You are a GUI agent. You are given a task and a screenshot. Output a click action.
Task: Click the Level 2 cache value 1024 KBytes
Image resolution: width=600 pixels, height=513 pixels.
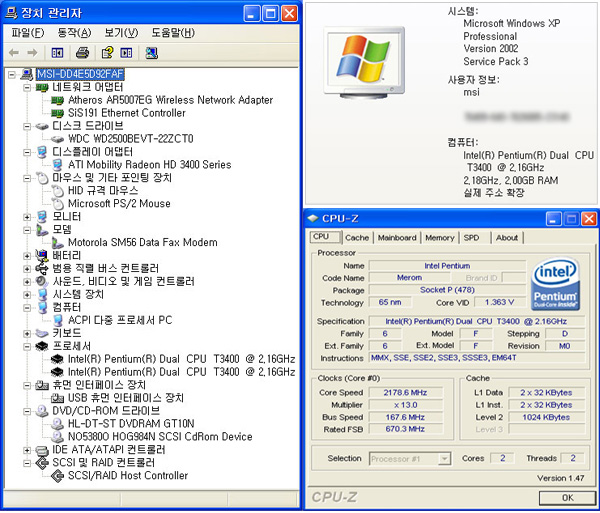pos(546,417)
